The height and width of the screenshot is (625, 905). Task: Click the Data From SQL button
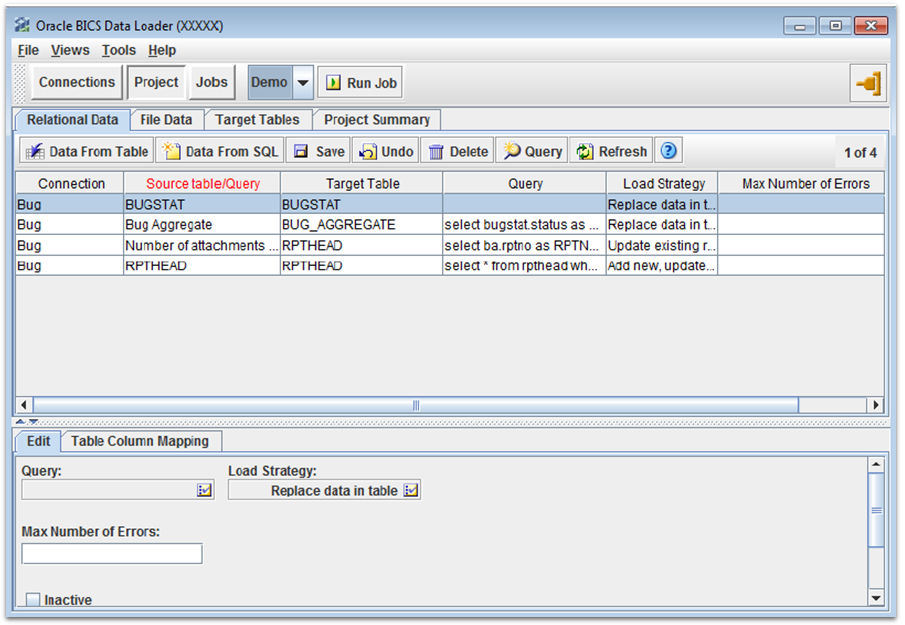[220, 151]
